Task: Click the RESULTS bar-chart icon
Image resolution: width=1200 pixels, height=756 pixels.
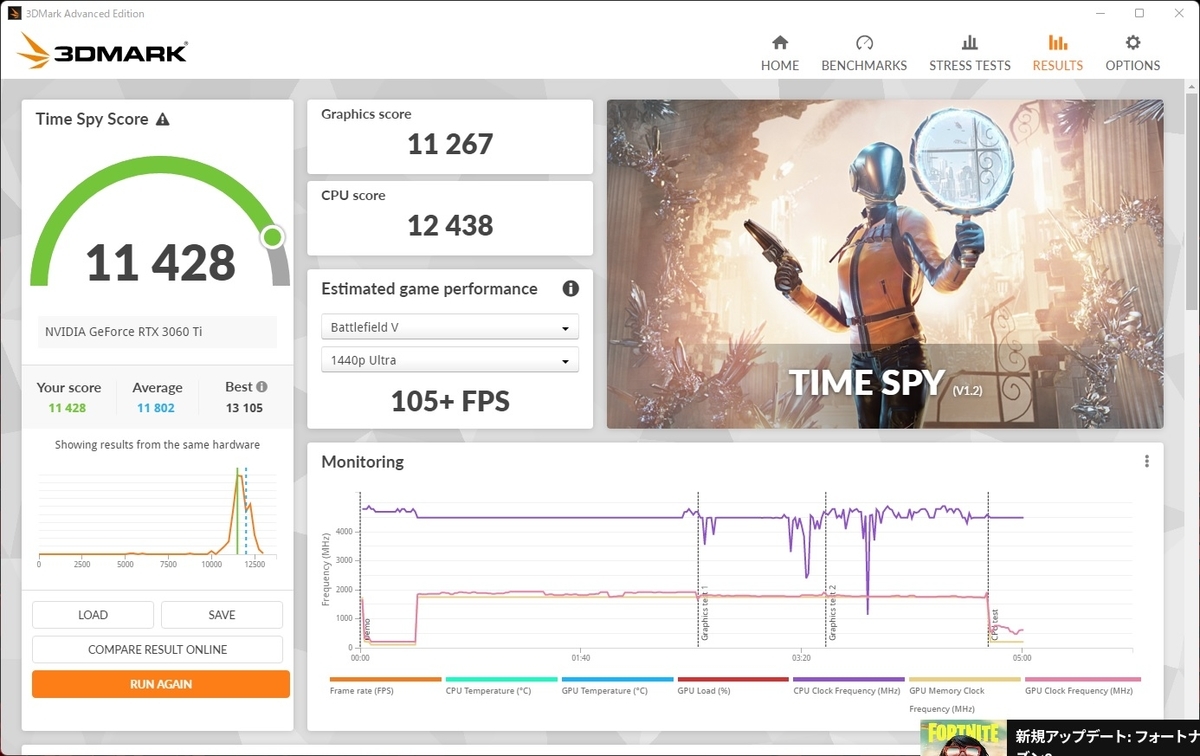Action: tap(1057, 45)
